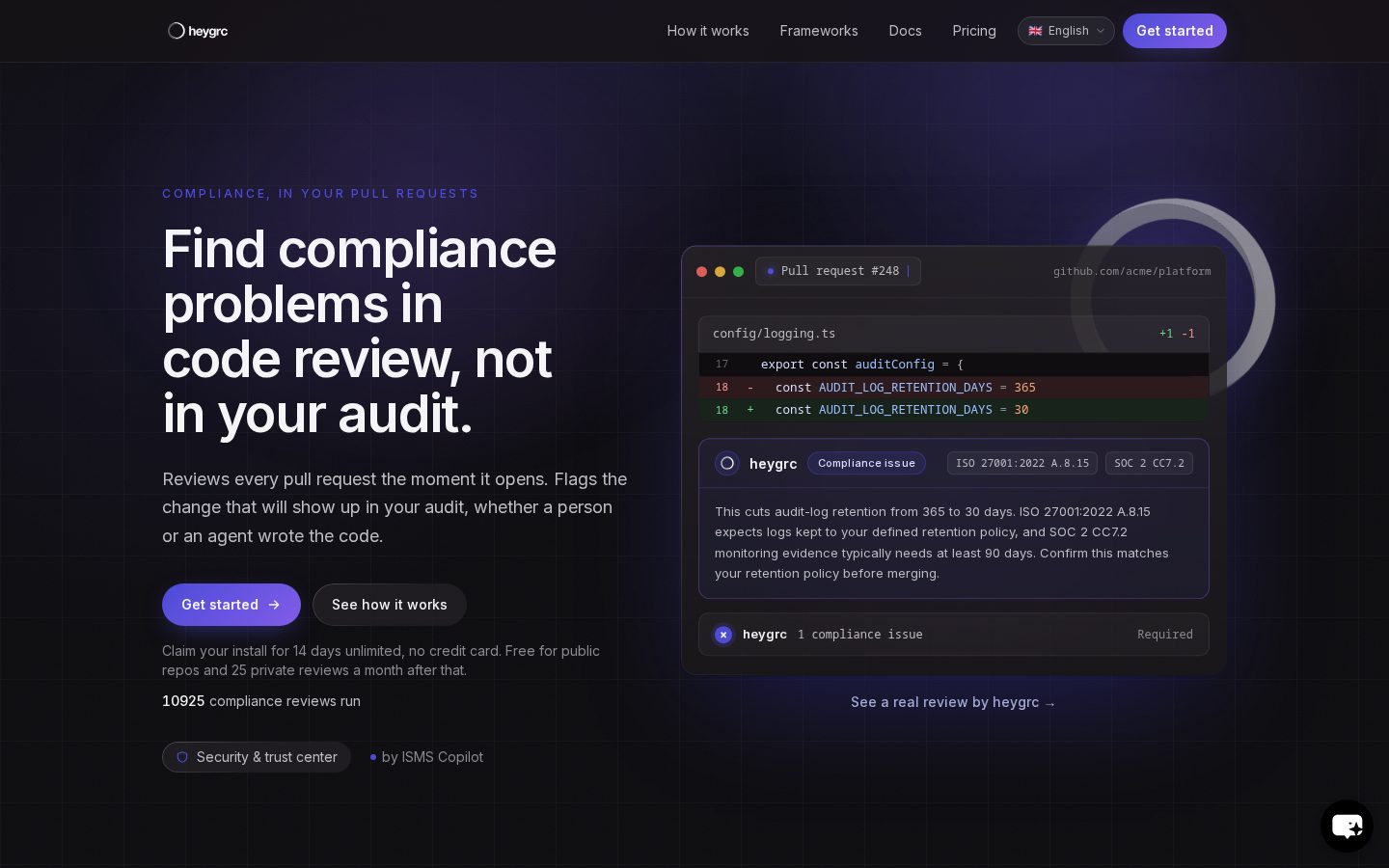Click the heygrc logo in the header
Viewport: 1389px width, 868px height.
(198, 31)
